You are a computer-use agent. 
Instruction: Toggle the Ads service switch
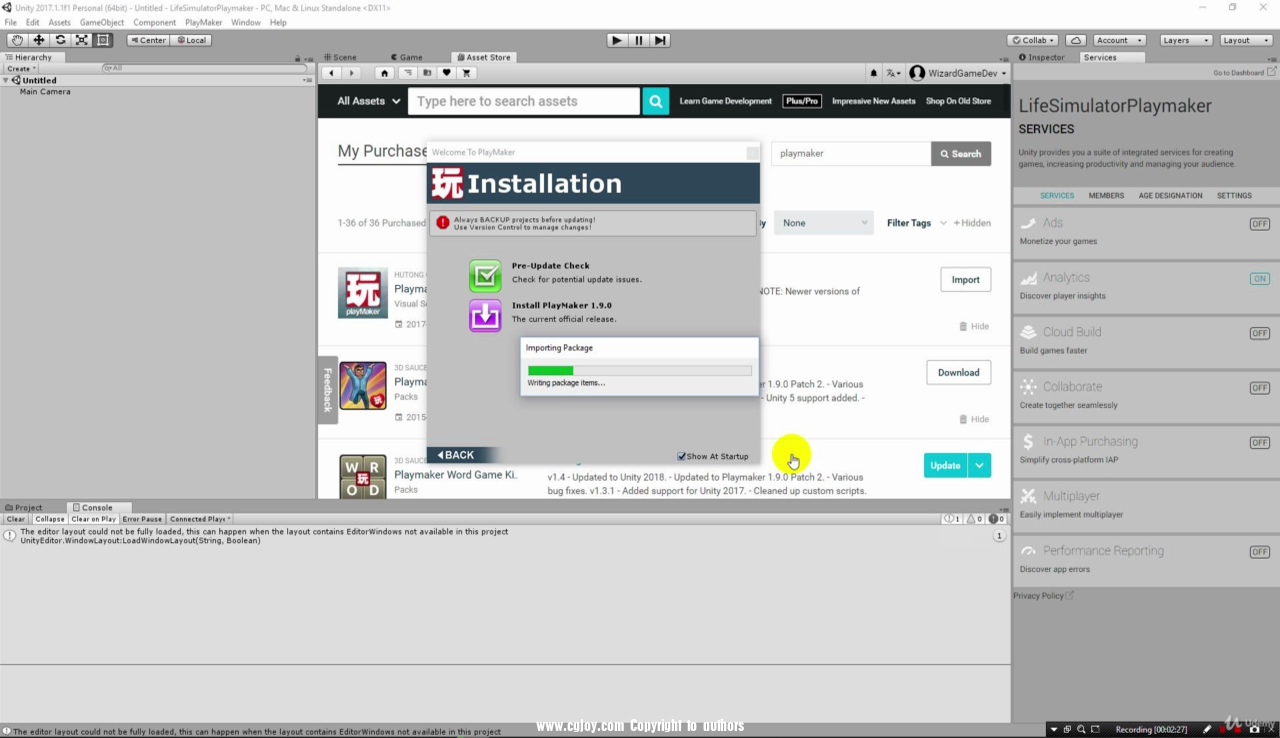click(x=1259, y=224)
